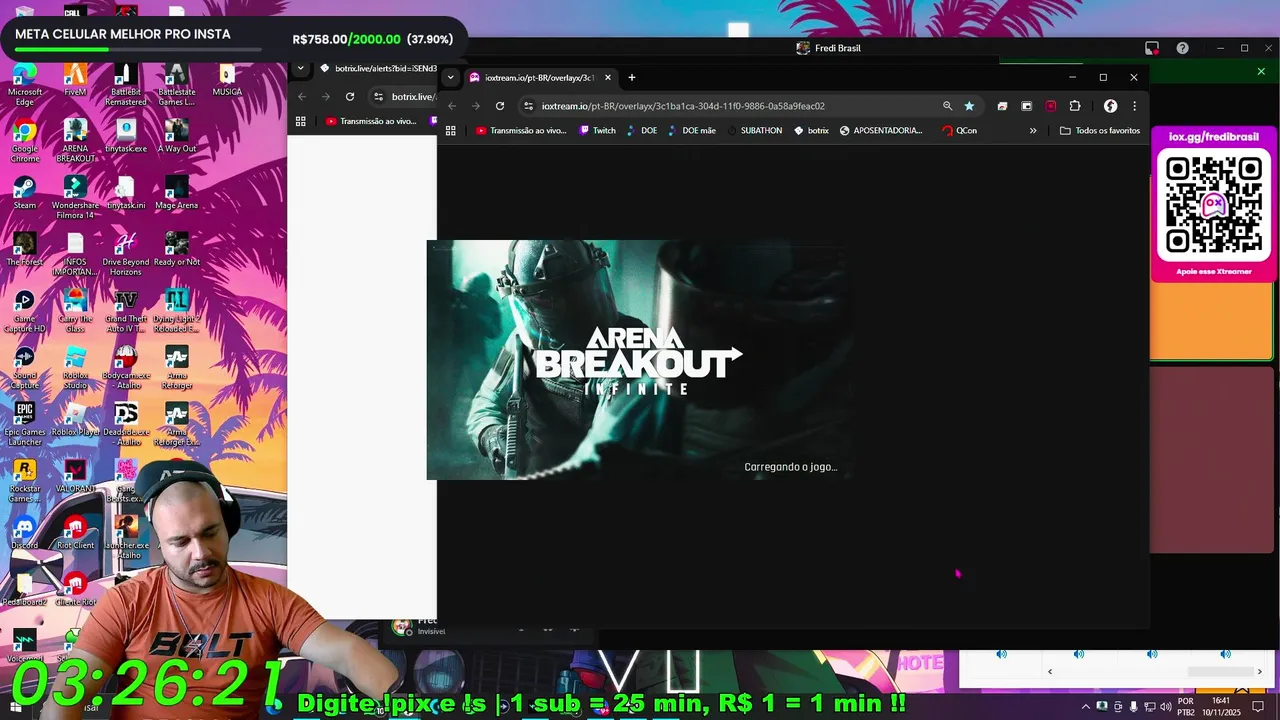This screenshot has height=720, width=1280.
Task: Expand the tab search dropdown in ioxtream window
Action: click(451, 78)
